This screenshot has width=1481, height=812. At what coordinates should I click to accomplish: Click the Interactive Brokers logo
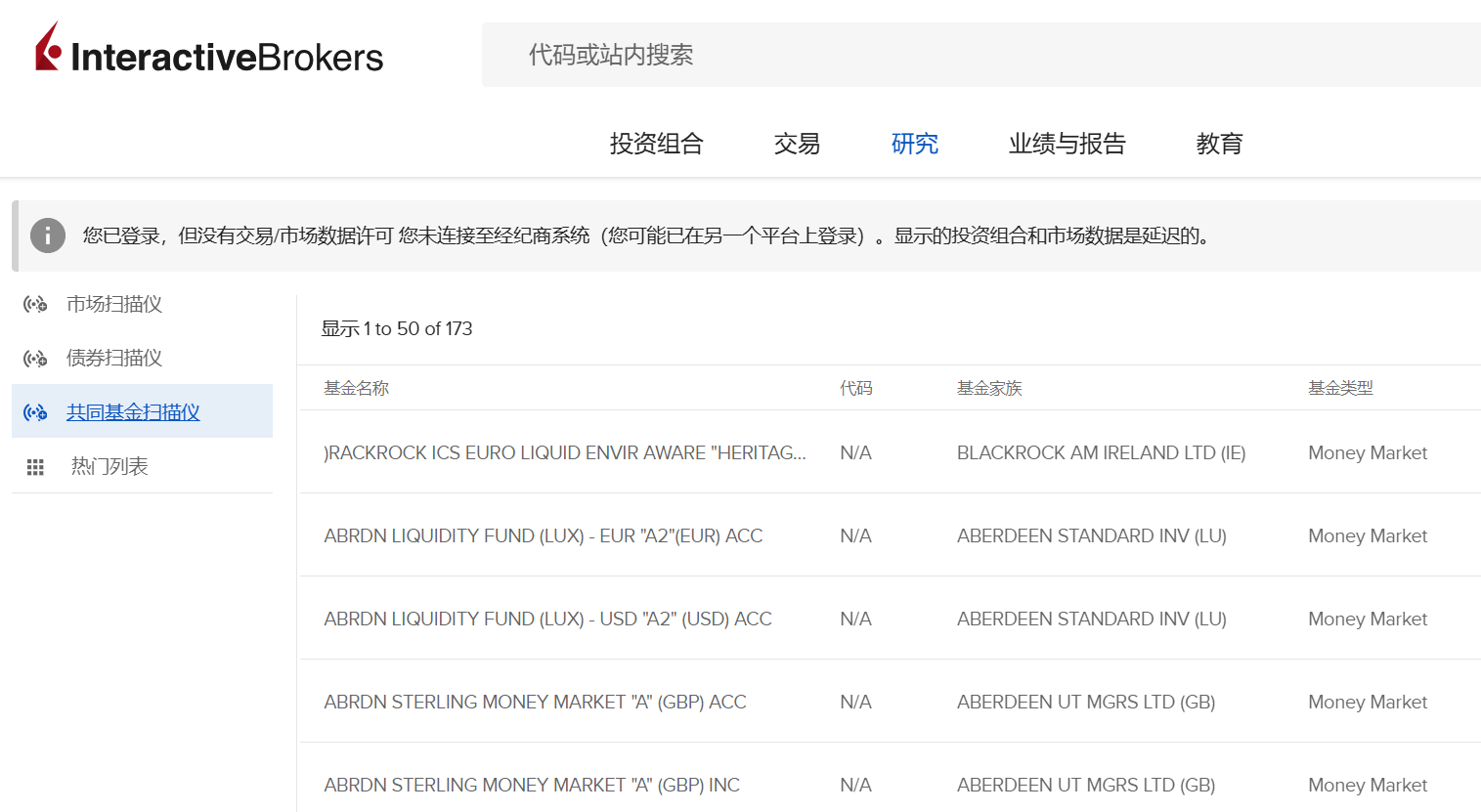tap(209, 50)
